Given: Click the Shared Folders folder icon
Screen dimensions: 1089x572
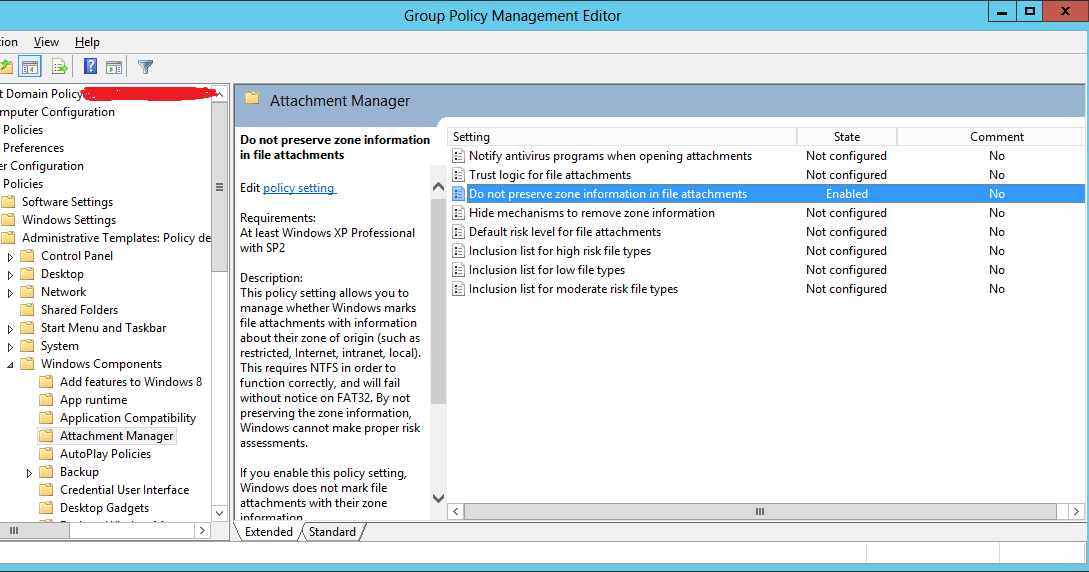Looking at the screenshot, I should [x=28, y=310].
